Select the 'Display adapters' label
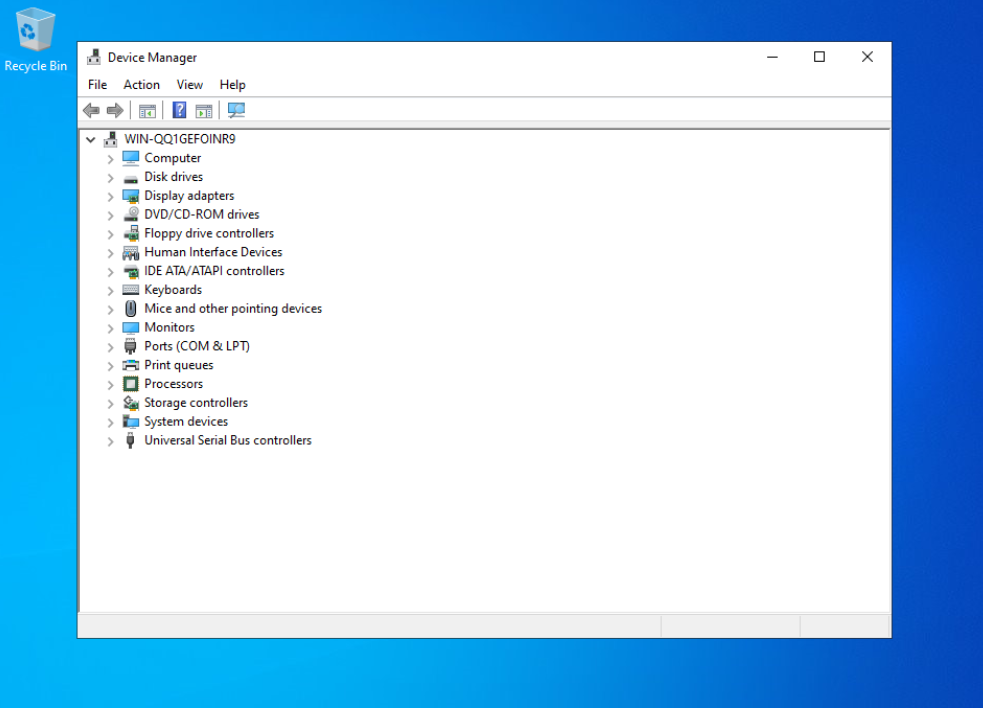This screenshot has height=708, width=983. (x=189, y=196)
